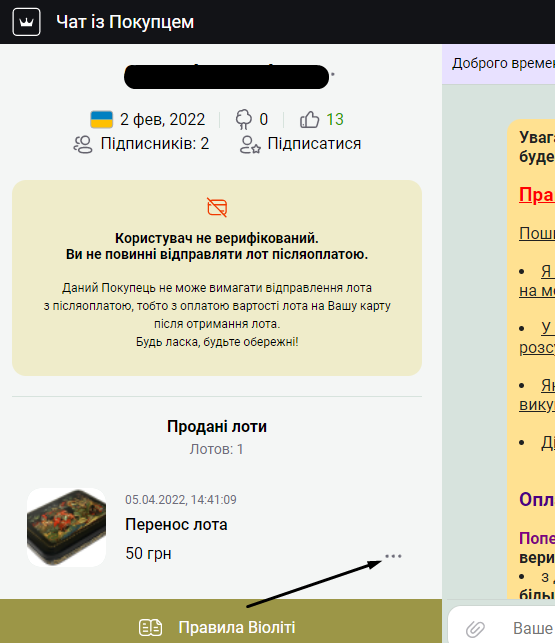Click the lot price '50 грн'

(148, 553)
